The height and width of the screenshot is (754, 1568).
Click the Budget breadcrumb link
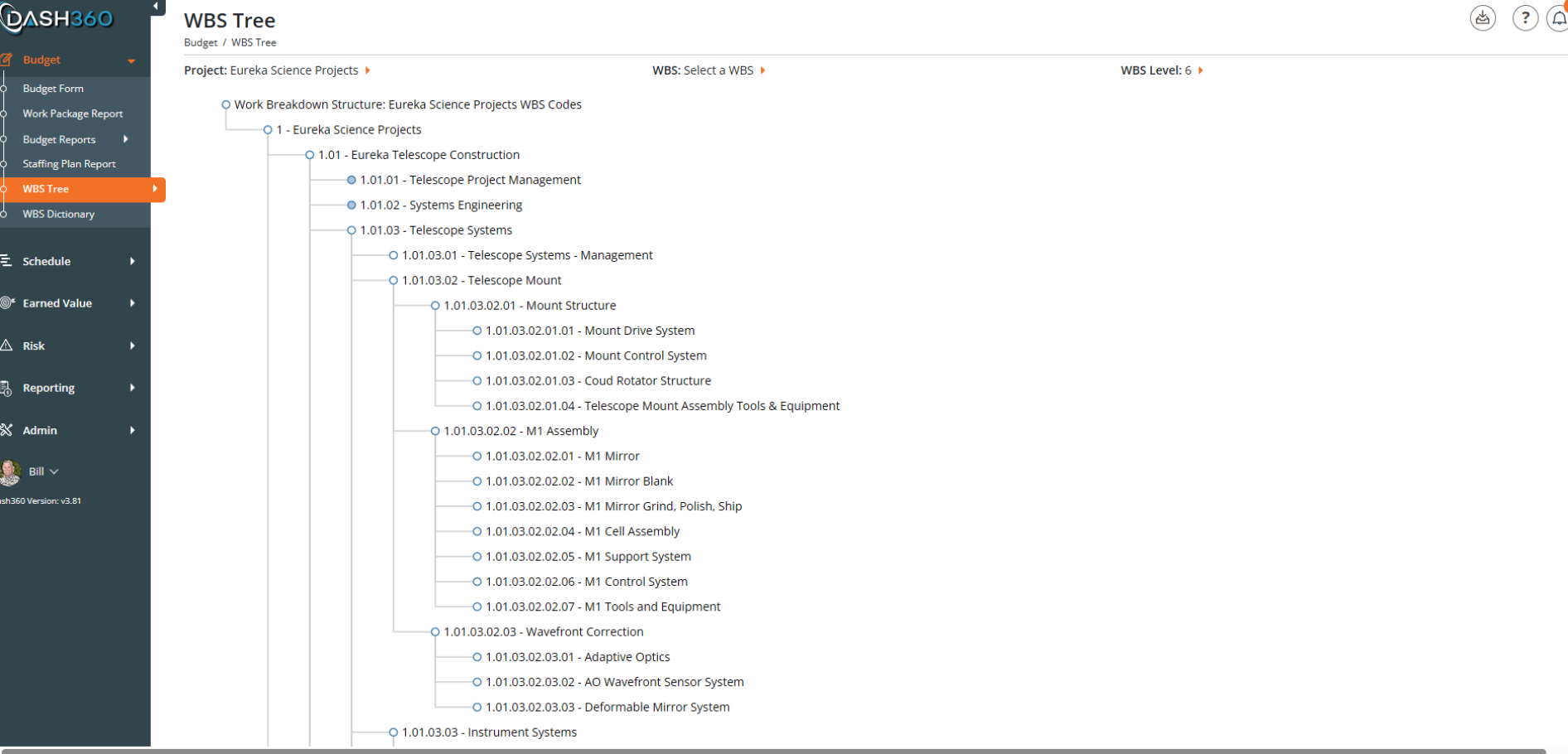[x=201, y=42]
